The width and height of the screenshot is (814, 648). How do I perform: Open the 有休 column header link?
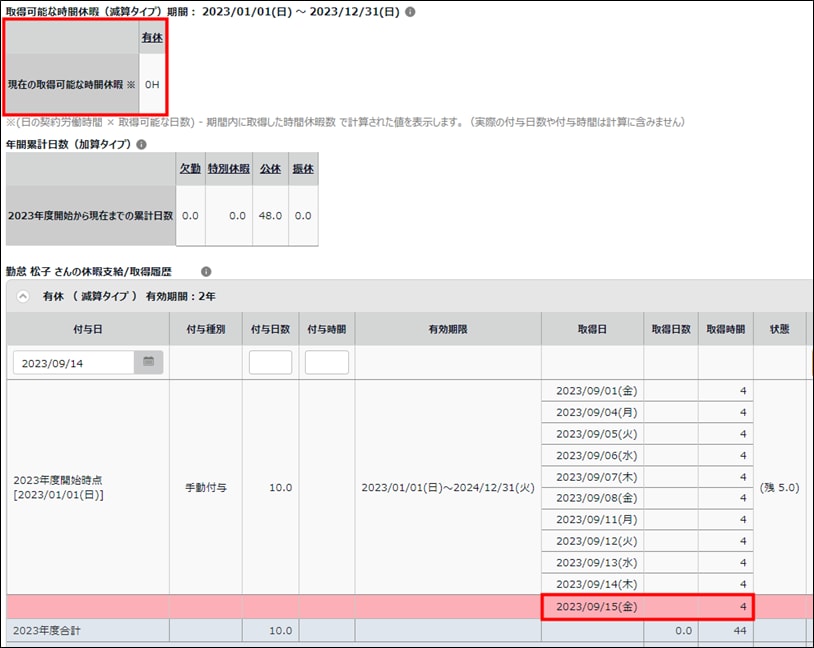(152, 37)
